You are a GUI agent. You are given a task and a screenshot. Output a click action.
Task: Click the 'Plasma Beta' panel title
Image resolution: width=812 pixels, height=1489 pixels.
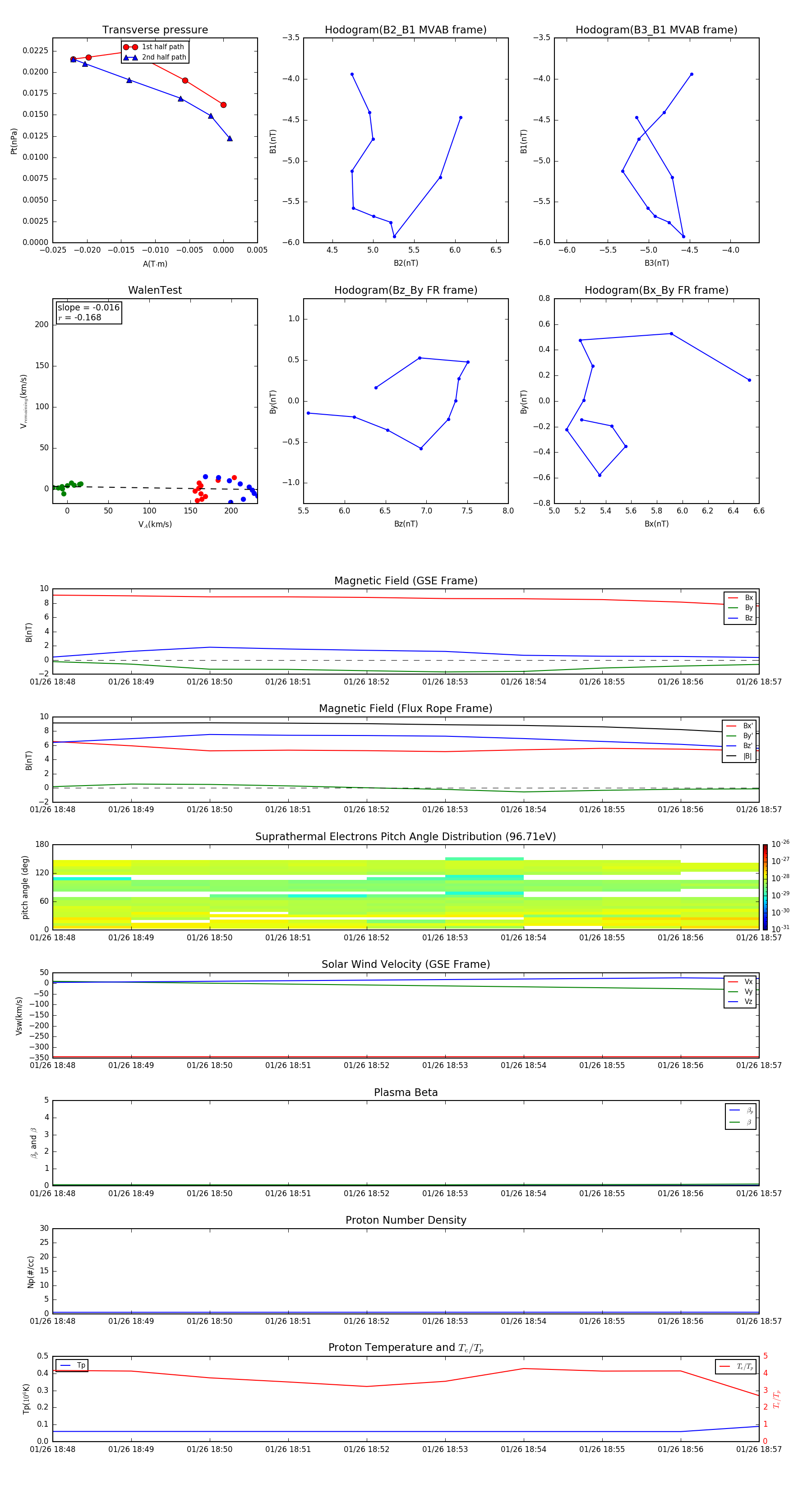pyautogui.click(x=406, y=1092)
